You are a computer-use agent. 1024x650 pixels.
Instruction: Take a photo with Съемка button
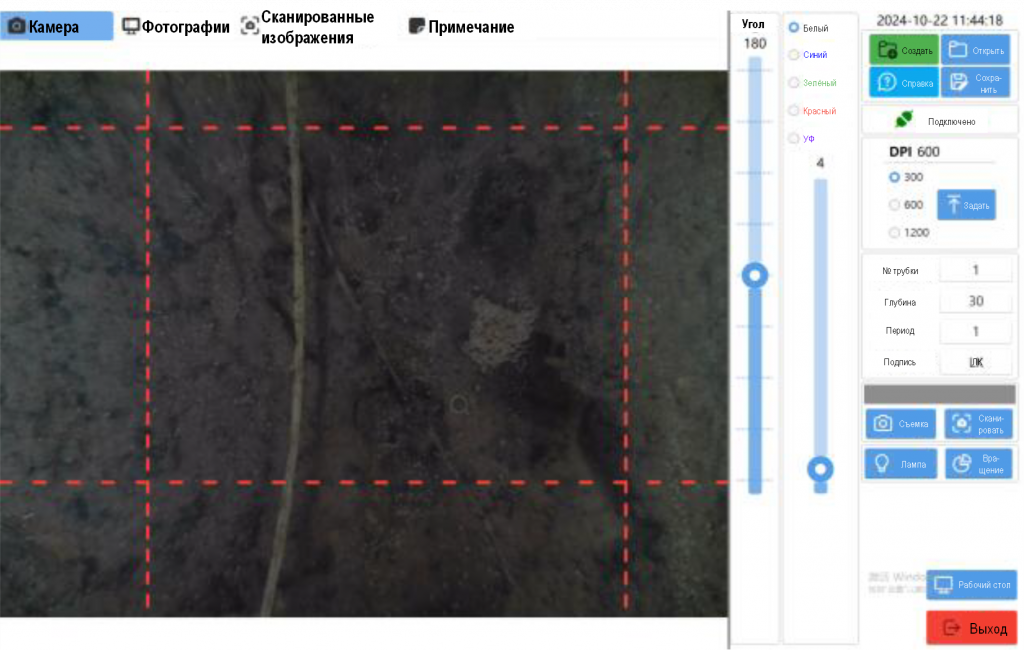(901, 423)
